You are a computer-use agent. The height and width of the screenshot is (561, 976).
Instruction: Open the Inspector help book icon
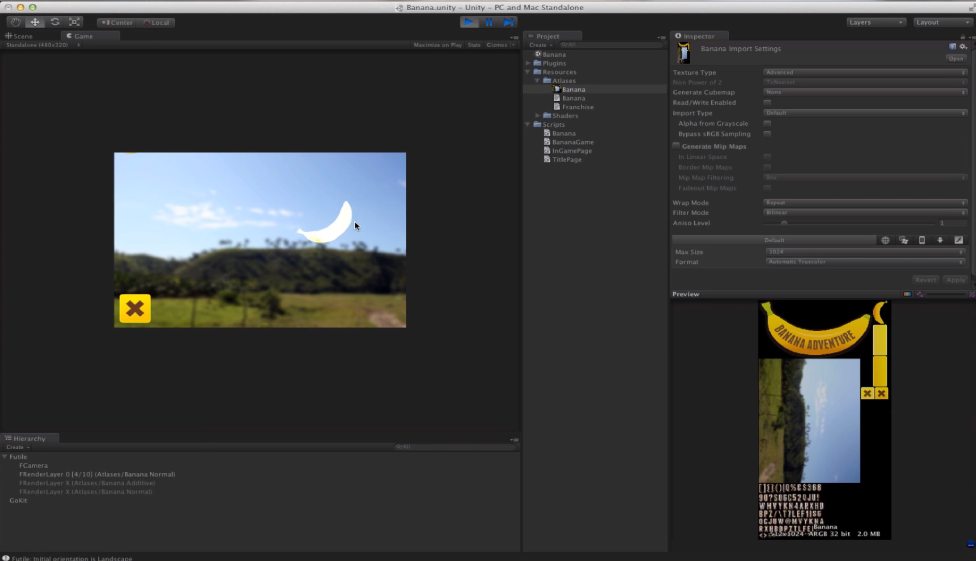point(952,47)
